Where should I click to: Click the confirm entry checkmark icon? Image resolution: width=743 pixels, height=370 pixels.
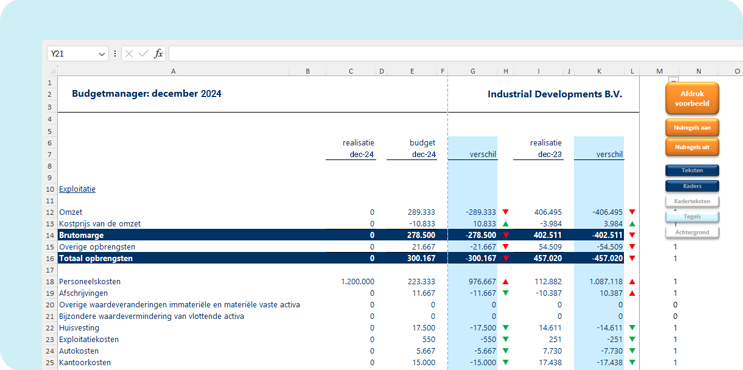pyautogui.click(x=144, y=54)
